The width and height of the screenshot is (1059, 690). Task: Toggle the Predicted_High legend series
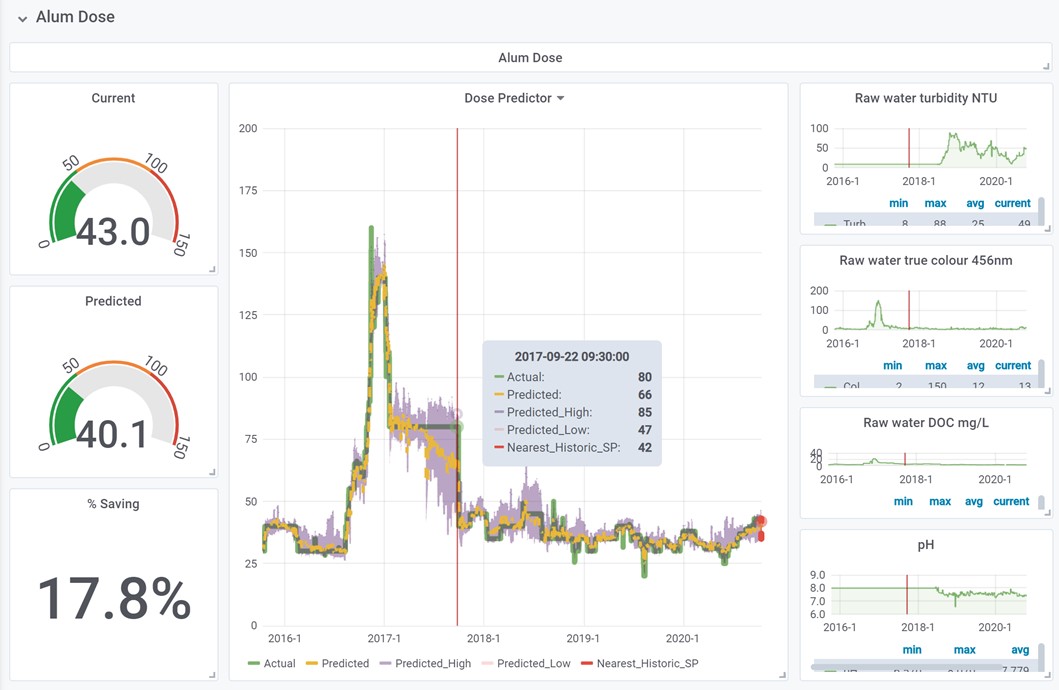tap(433, 663)
